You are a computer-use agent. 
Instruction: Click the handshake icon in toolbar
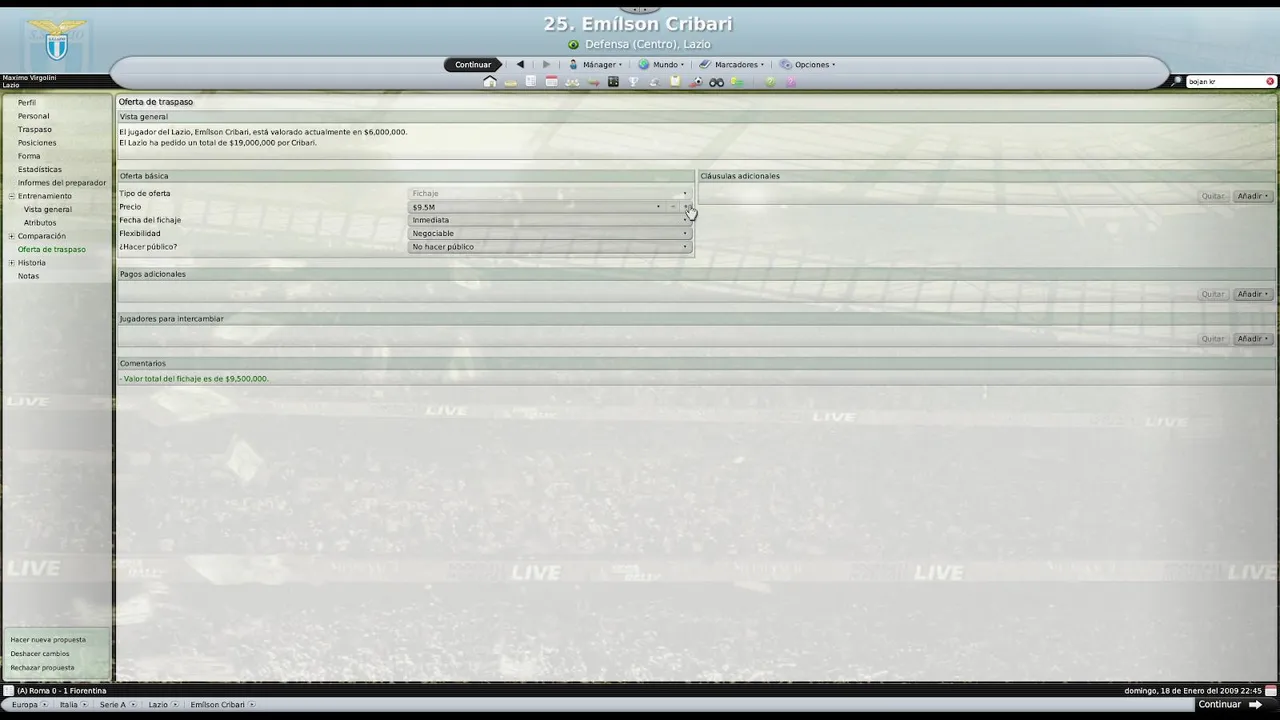pos(654,83)
